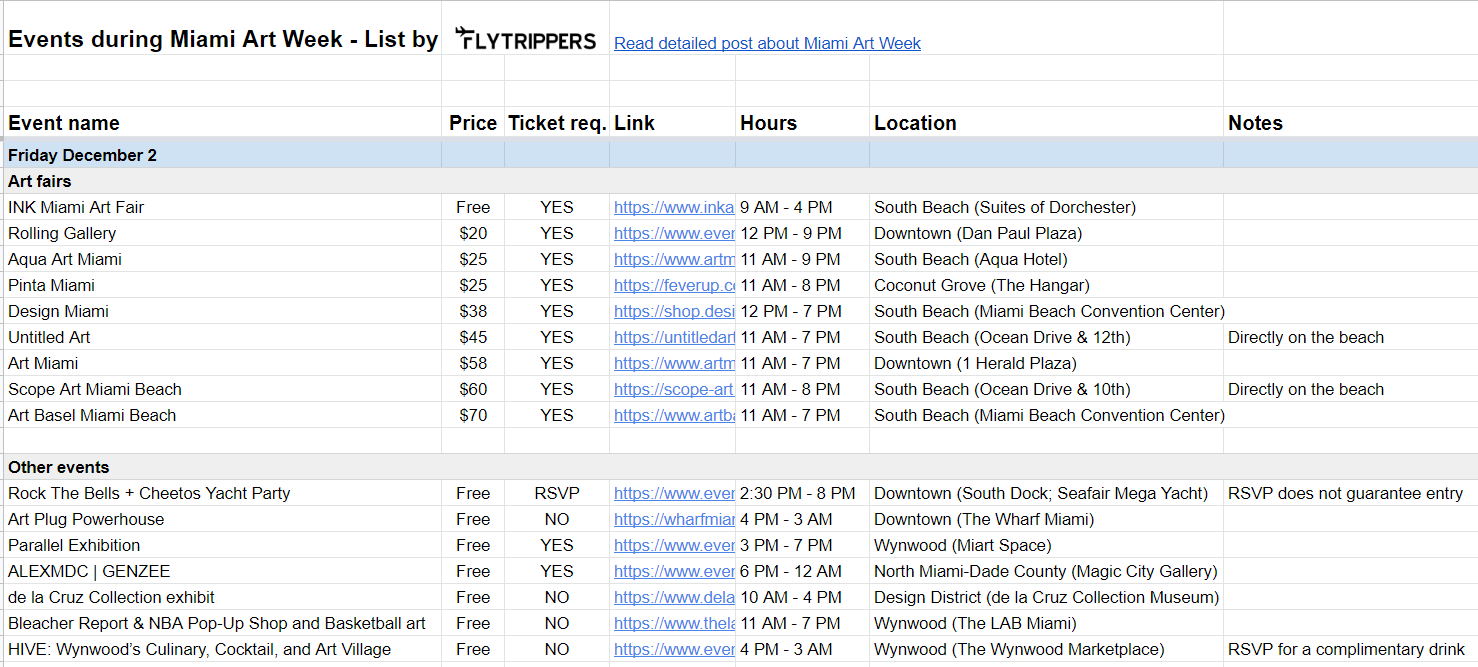The width and height of the screenshot is (1478, 667).
Task: Select 'Pinta Miami' event name cell
Action: [223, 285]
